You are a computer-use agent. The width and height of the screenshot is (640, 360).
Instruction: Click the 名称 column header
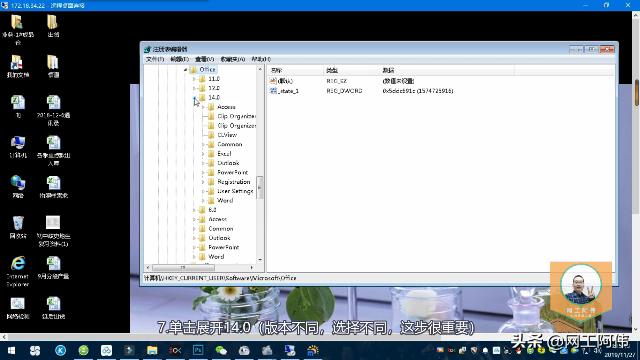296,71
